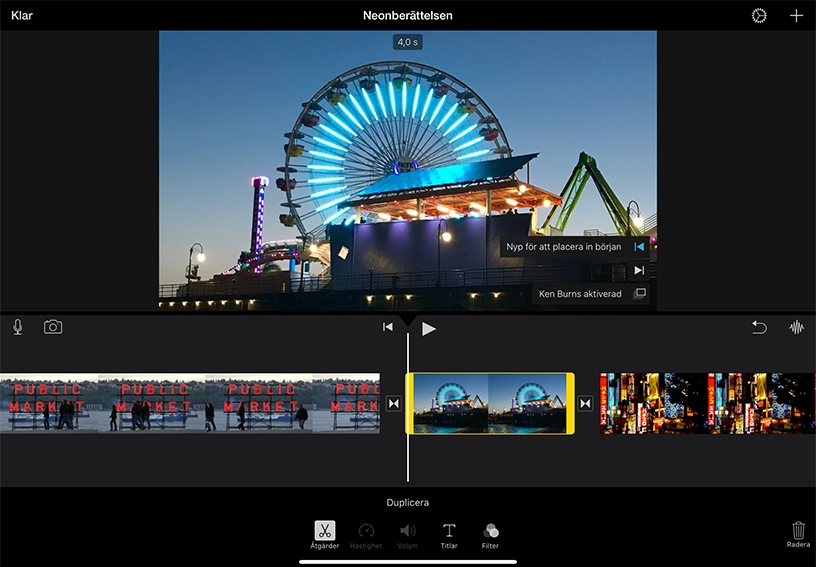Click left yellow trim handle
The height and width of the screenshot is (567, 816).
410,403
